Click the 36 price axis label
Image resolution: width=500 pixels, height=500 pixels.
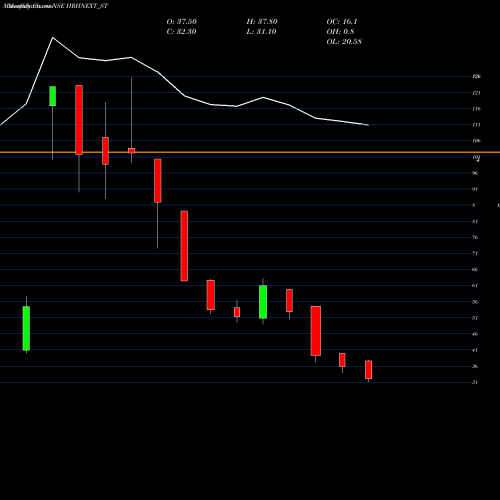[x=475, y=366]
